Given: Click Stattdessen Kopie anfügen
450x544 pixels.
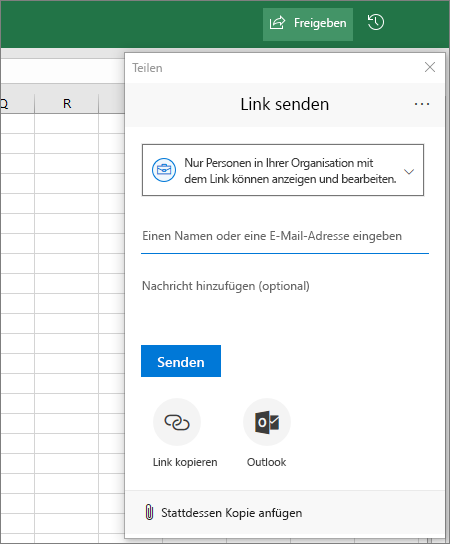Looking at the screenshot, I should coord(223,513).
